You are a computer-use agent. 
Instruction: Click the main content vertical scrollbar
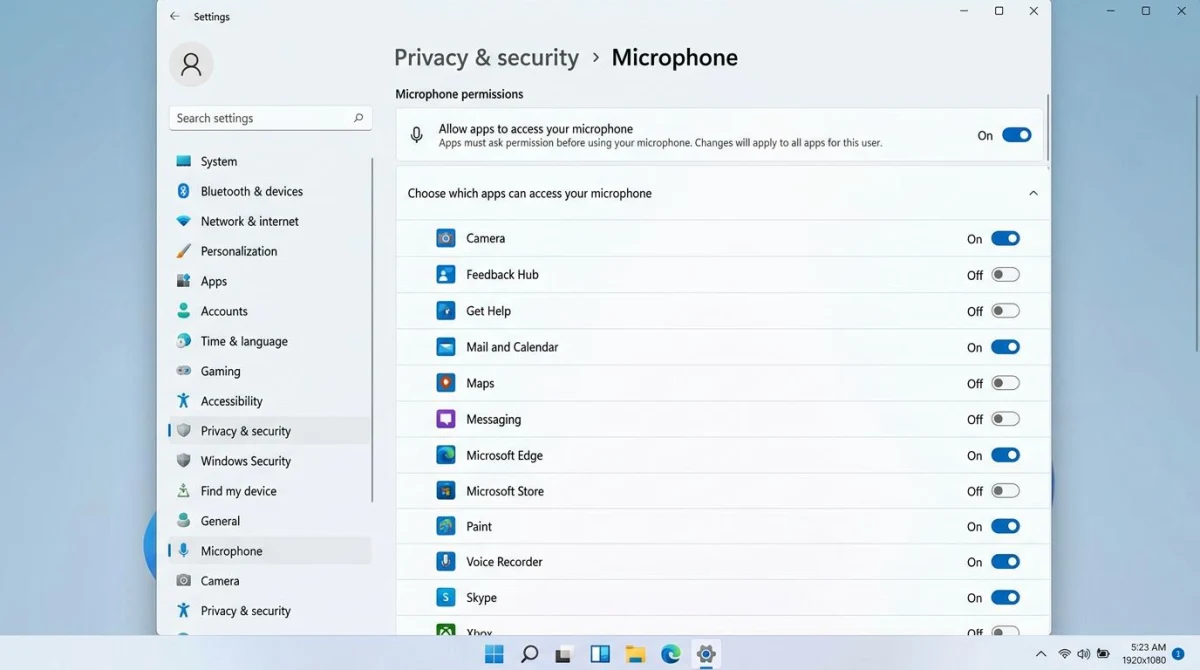1047,127
